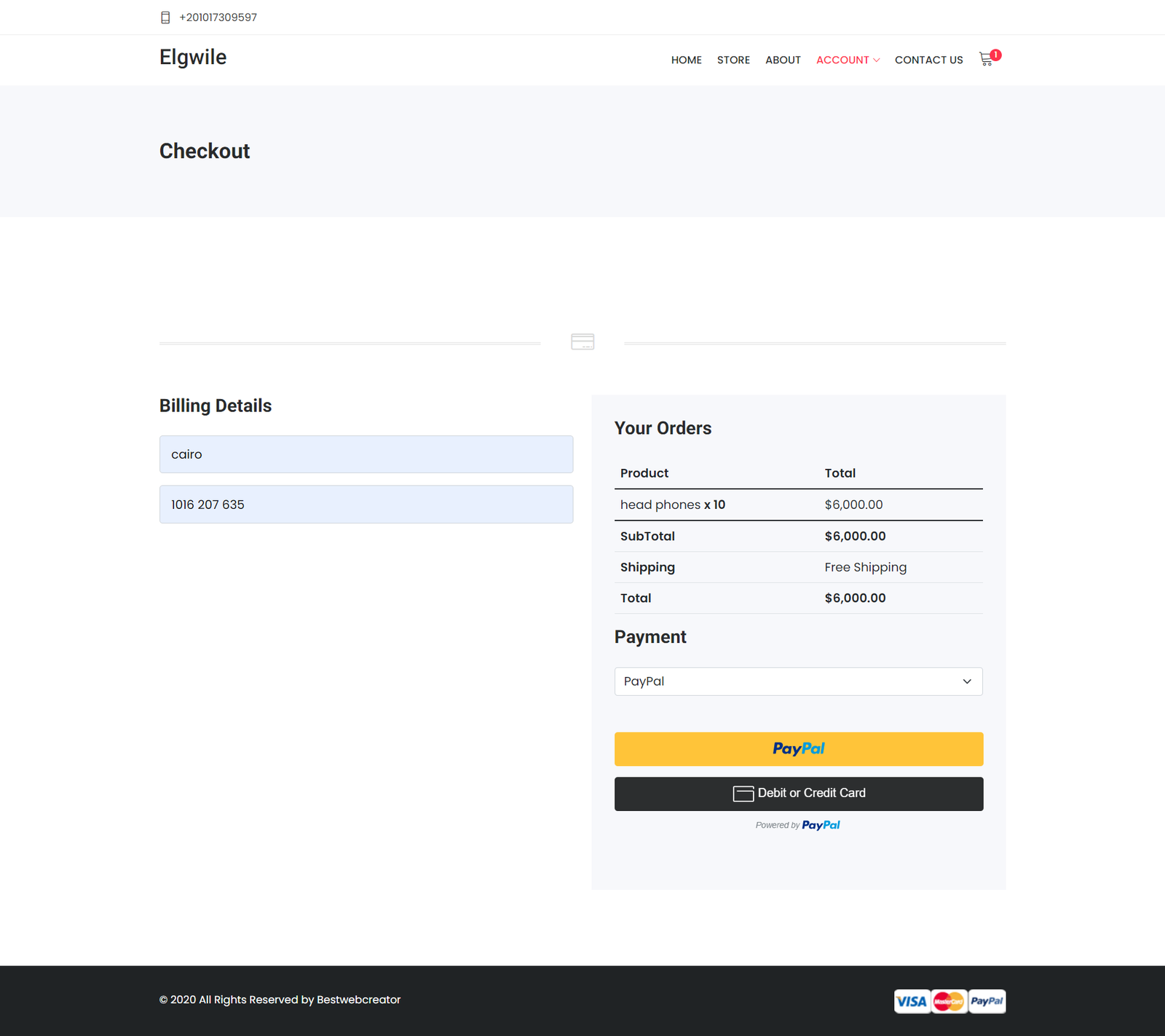Click the PayPal badge in footer
The image size is (1165, 1036).
pos(987,1001)
